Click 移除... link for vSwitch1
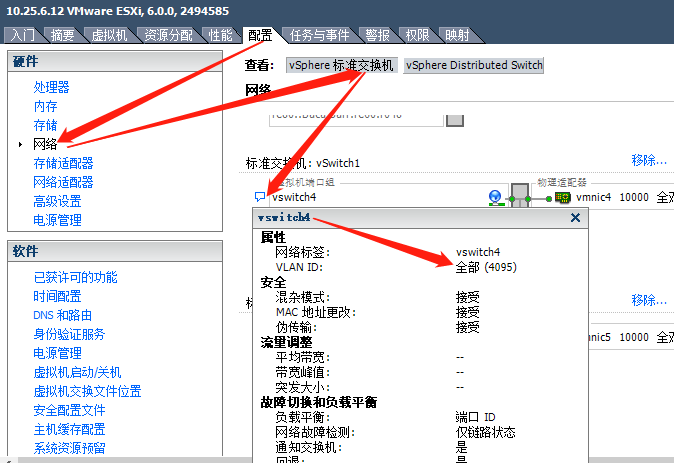 (x=649, y=160)
